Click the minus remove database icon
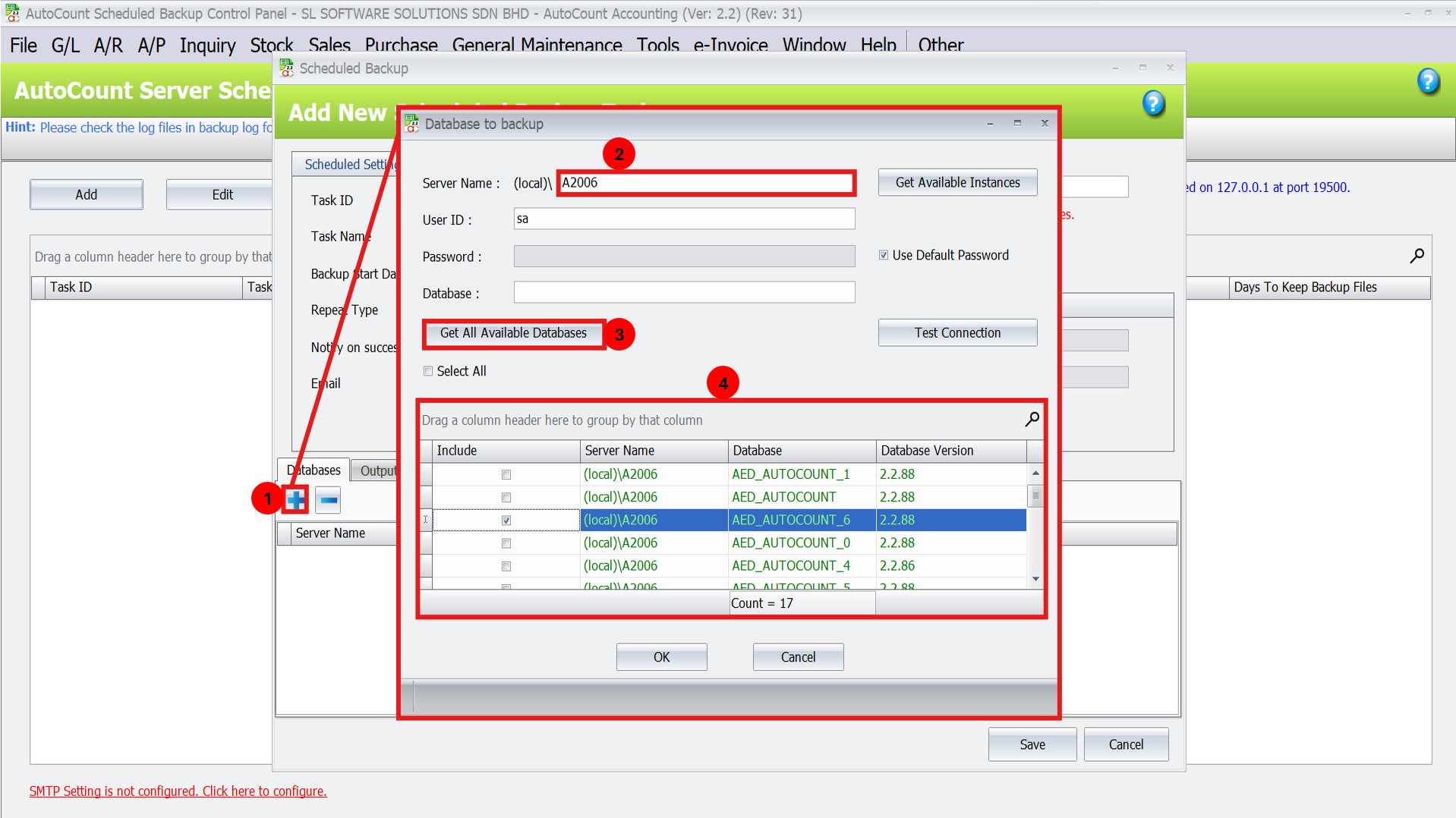The height and width of the screenshot is (818, 1456). pyautogui.click(x=328, y=500)
